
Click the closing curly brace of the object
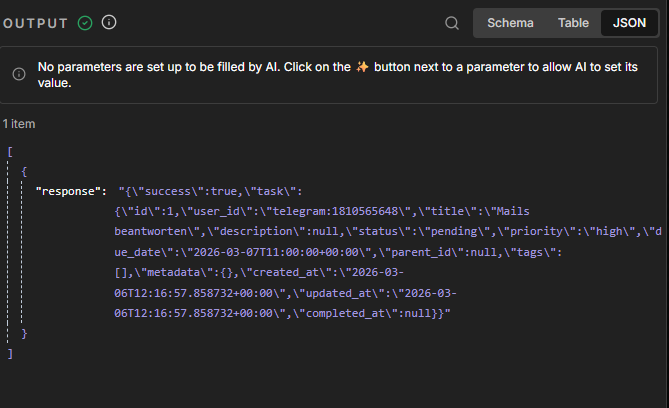pyautogui.click(x=24, y=333)
